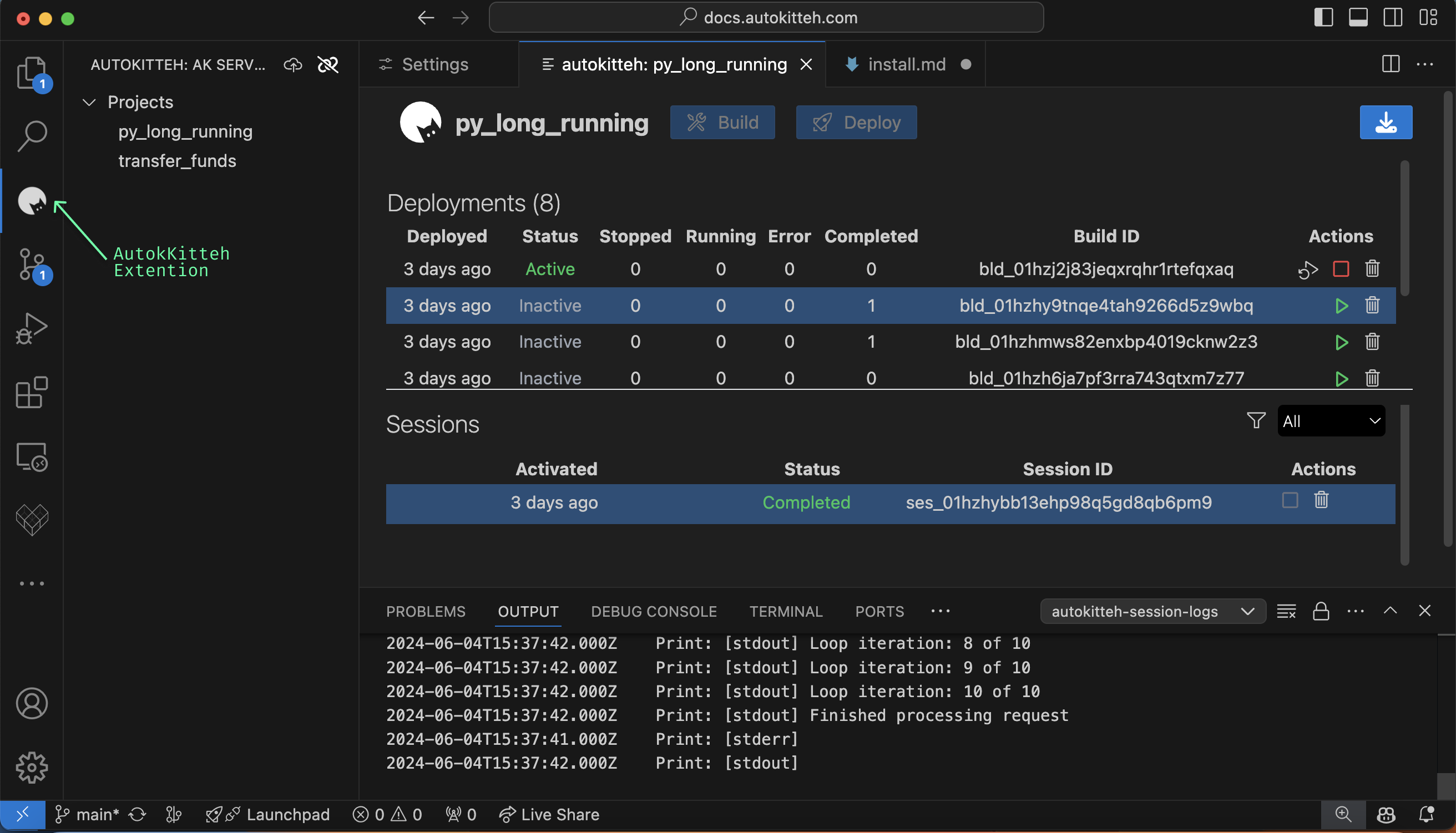Open the notifications bell in status bar
The height and width of the screenshot is (833, 1456).
(x=1426, y=814)
